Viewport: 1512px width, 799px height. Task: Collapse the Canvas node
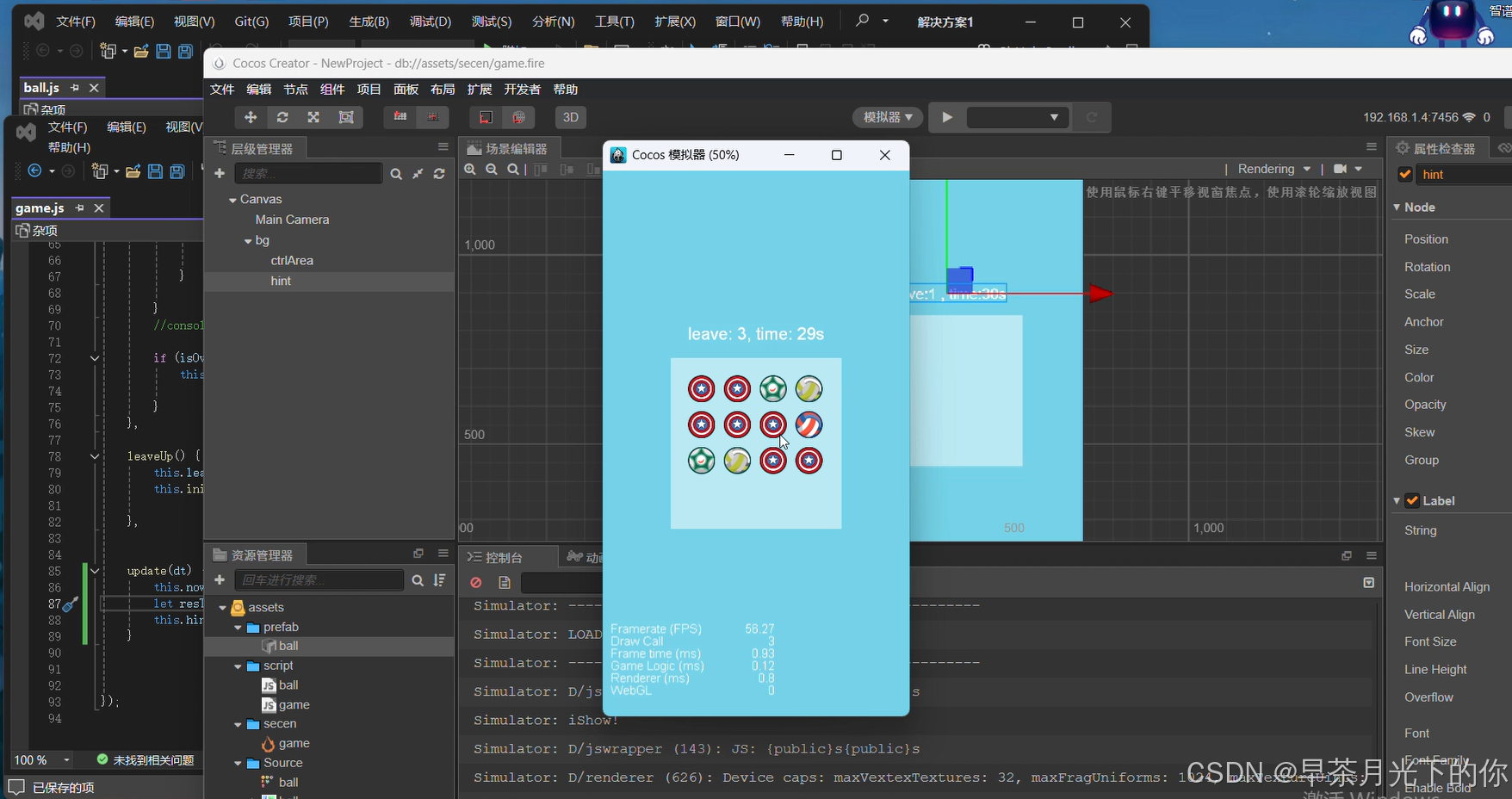coord(232,200)
